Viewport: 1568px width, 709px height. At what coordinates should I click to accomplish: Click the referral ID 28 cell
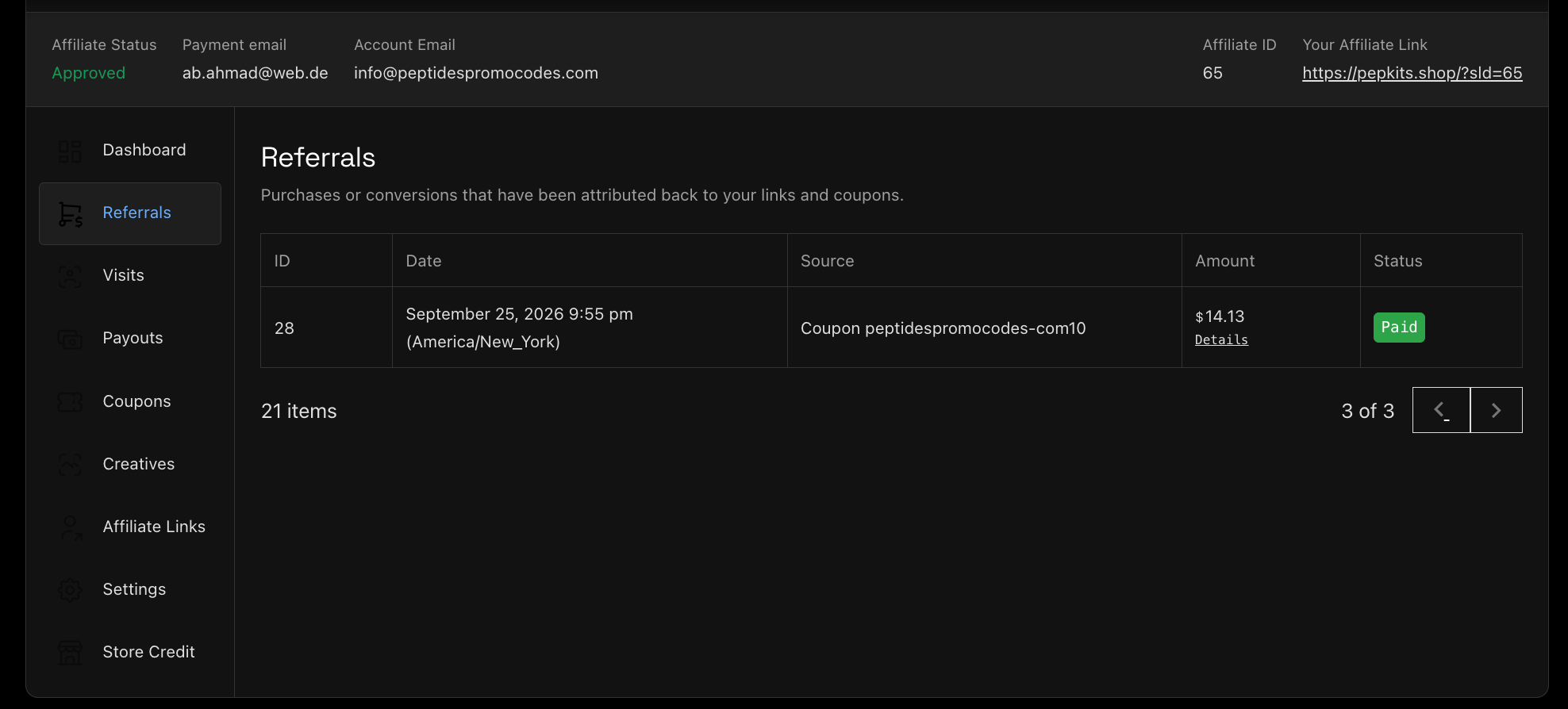click(x=327, y=328)
